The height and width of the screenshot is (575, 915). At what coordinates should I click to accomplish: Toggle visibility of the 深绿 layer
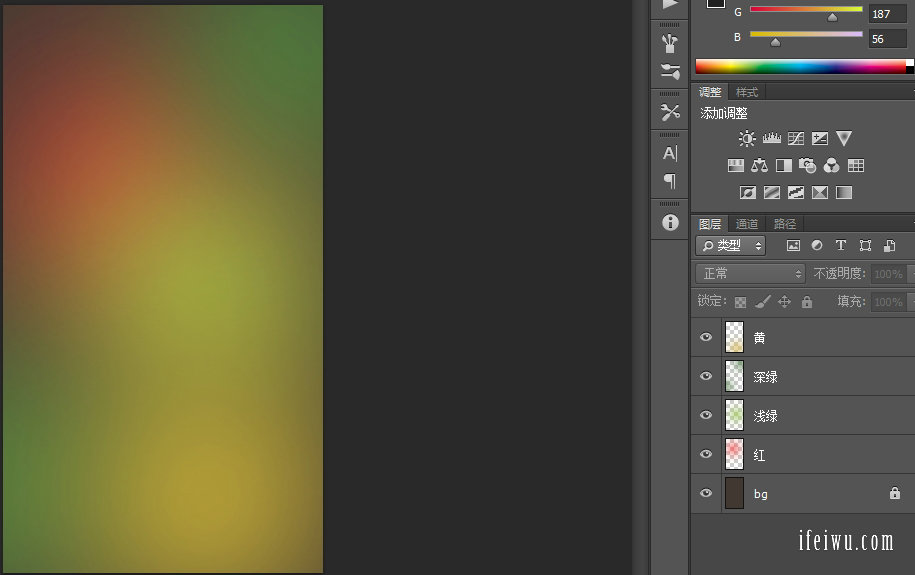click(x=706, y=377)
